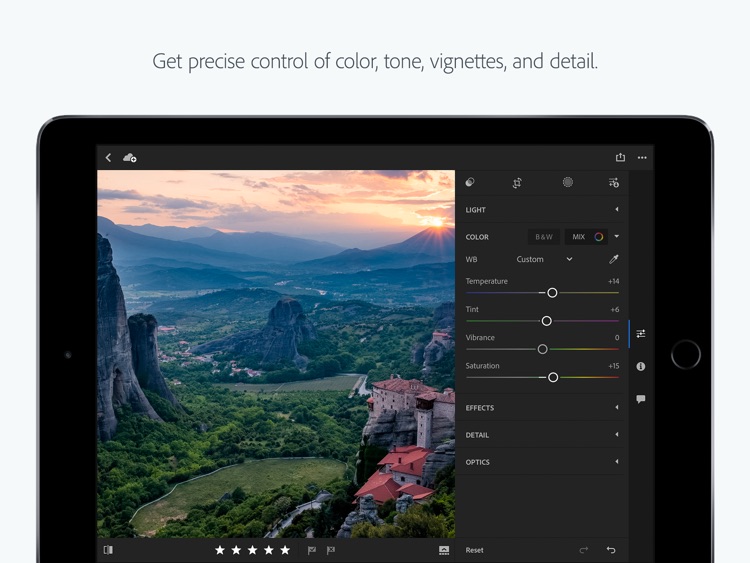Screen dimensions: 750x563
Task: Click the Temperature value +14
Action: 614,281
